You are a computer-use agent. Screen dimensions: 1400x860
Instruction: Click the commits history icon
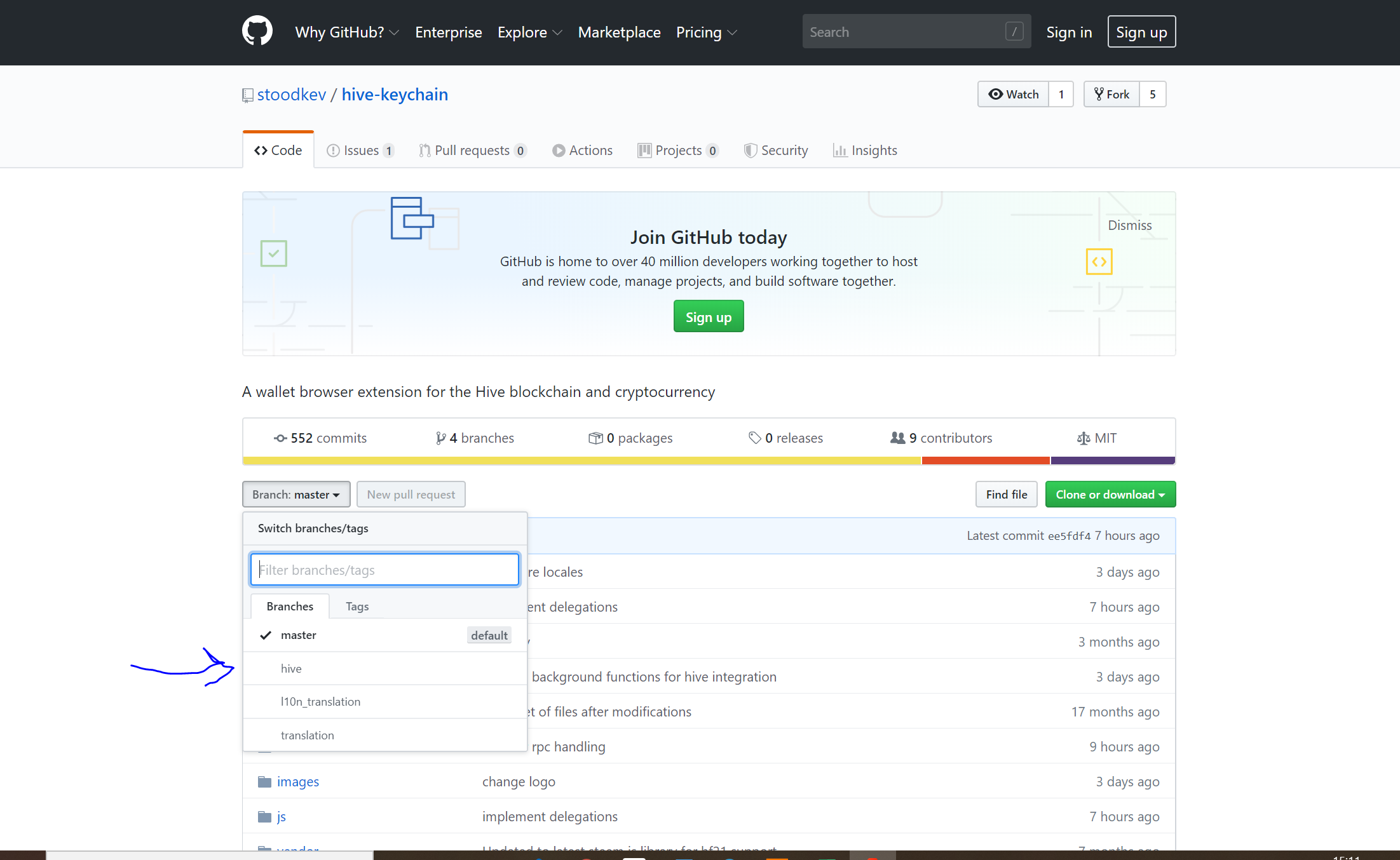[280, 438]
